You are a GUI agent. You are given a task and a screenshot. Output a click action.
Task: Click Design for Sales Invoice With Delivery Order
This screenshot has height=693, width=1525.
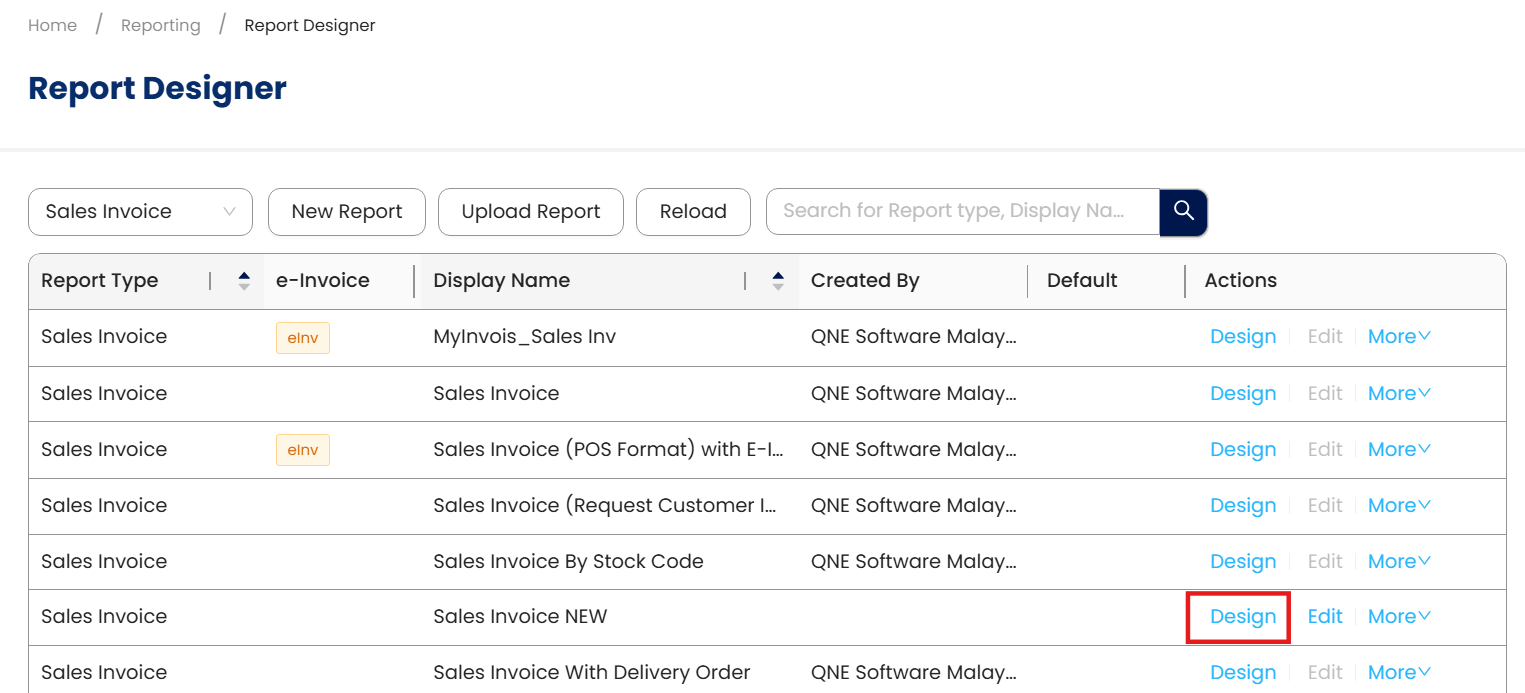(1243, 673)
